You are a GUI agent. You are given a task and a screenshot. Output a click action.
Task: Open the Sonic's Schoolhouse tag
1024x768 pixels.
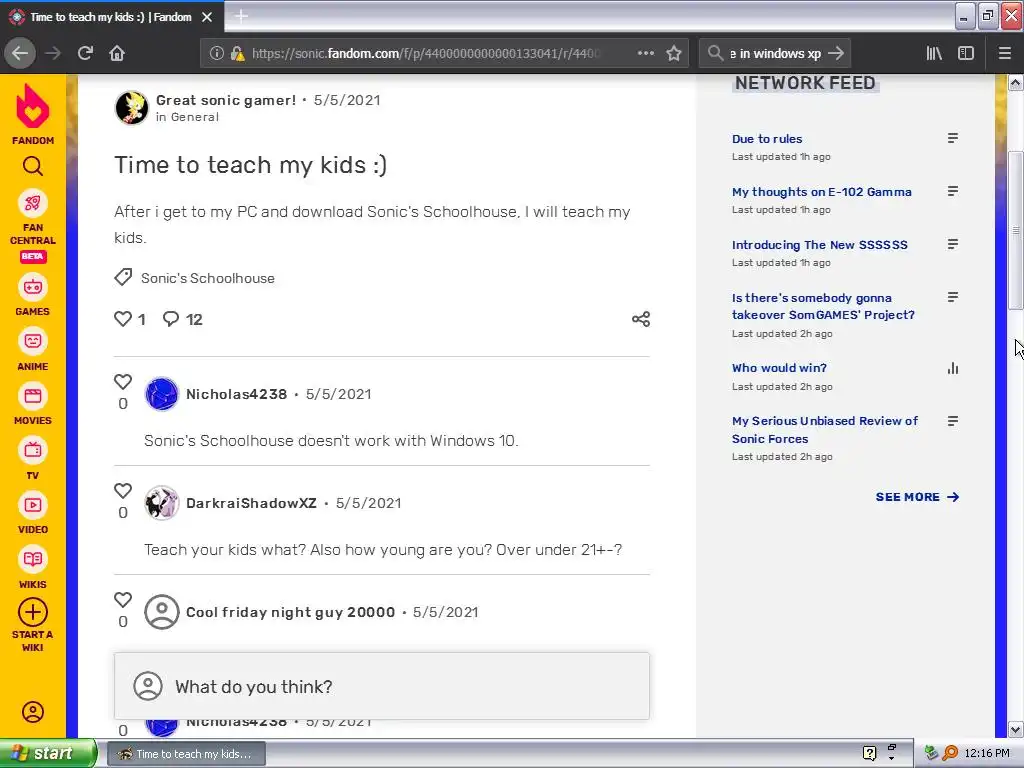coord(208,278)
